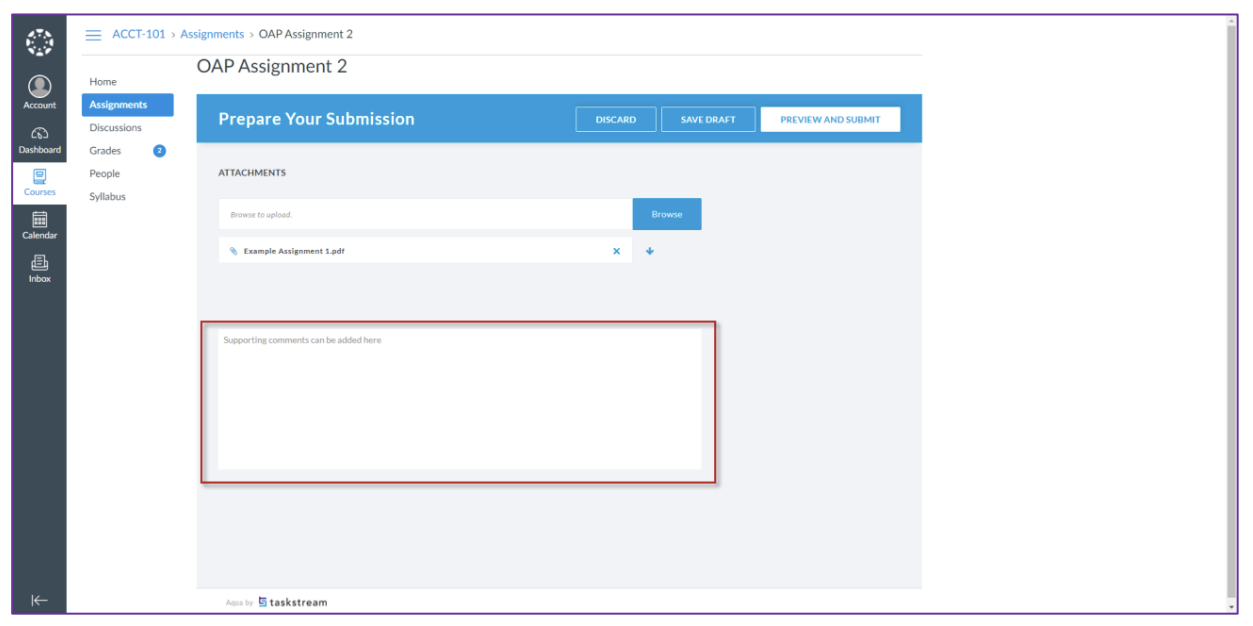Click the Discard button

tap(616, 119)
